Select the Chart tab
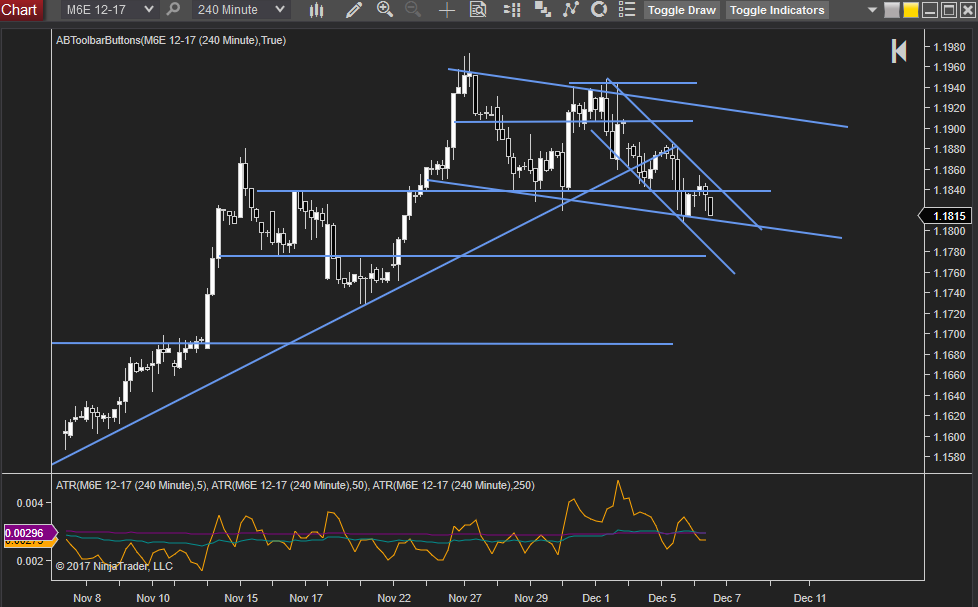This screenshot has width=978, height=607. (x=21, y=10)
